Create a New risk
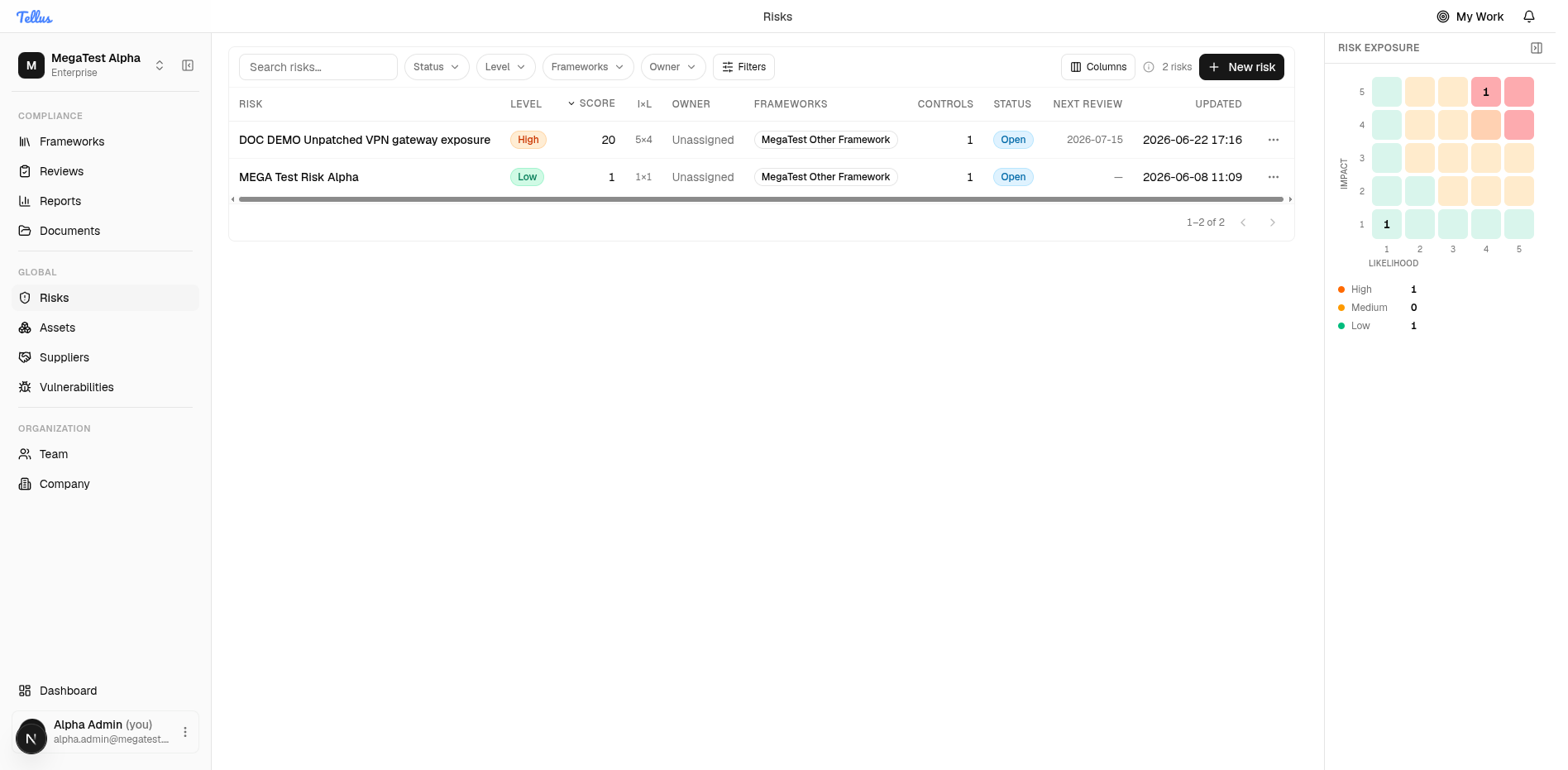 point(1241,67)
